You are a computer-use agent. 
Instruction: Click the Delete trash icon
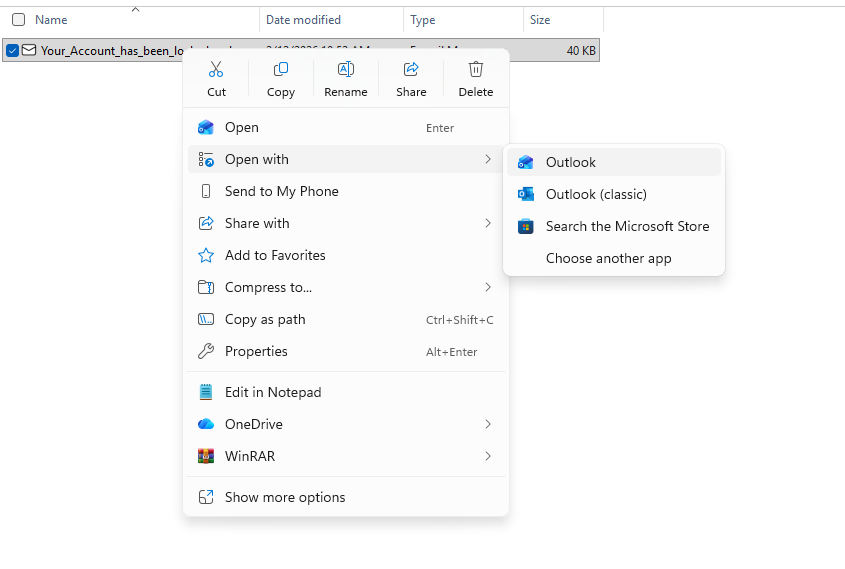point(476,70)
